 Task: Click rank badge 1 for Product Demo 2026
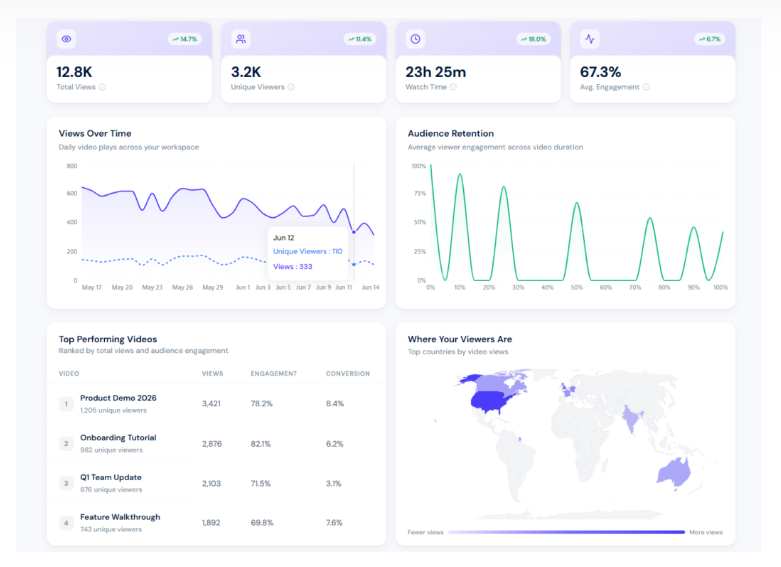[x=66, y=404]
